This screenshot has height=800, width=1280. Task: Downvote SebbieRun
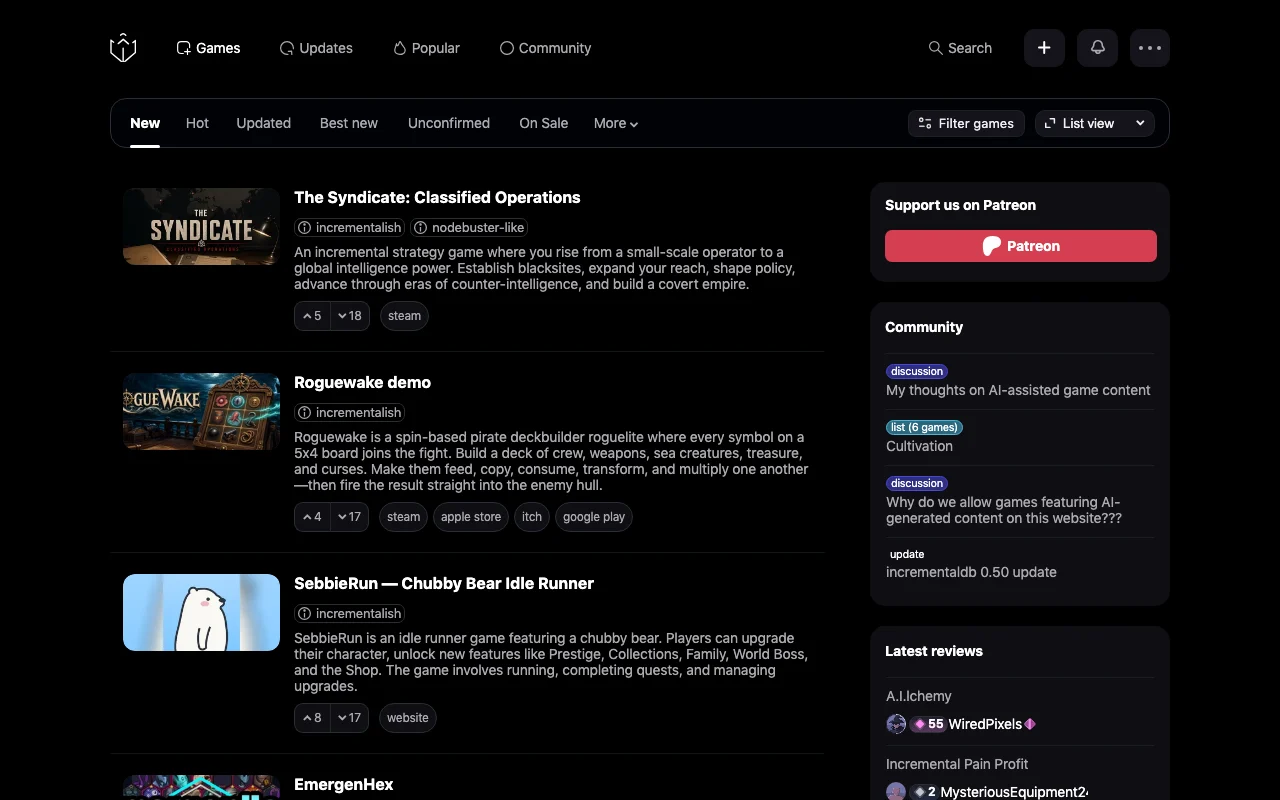[350, 718]
